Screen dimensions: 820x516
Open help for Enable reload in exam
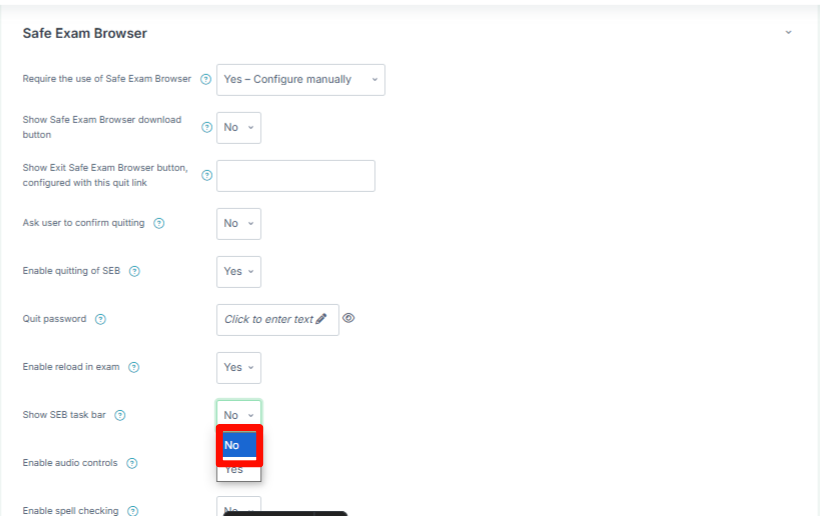(x=134, y=368)
